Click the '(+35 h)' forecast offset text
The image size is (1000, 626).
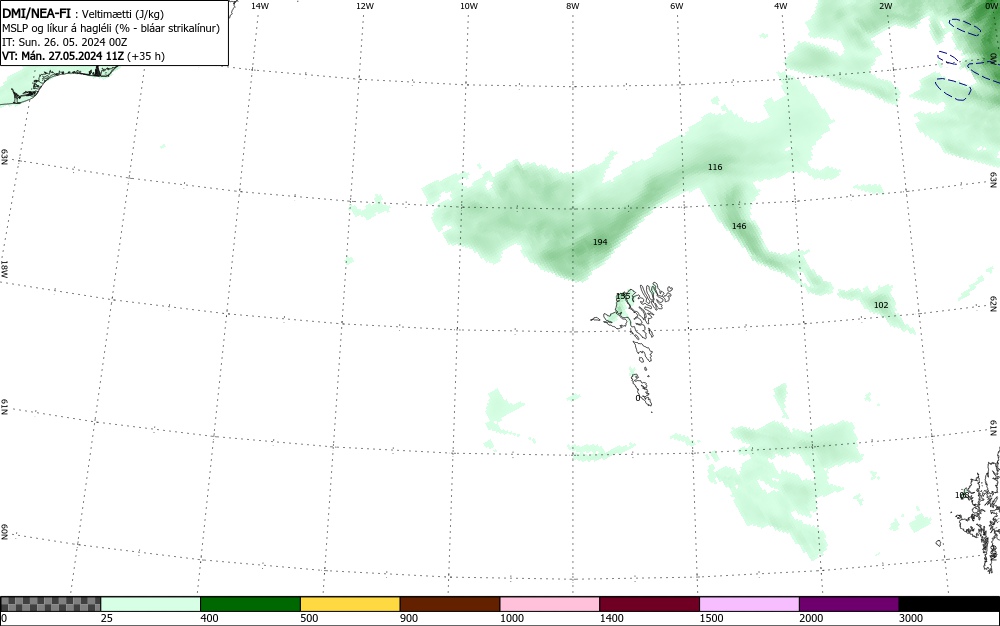click(x=146, y=56)
